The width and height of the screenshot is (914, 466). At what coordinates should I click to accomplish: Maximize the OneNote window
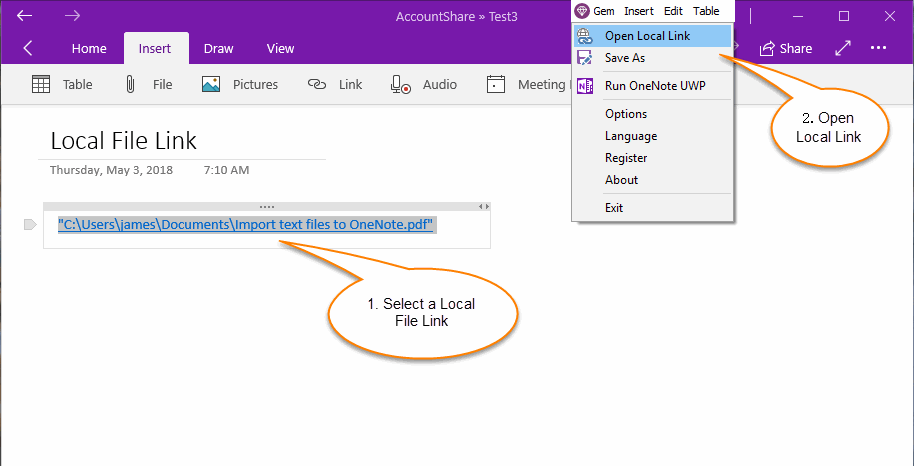click(843, 16)
